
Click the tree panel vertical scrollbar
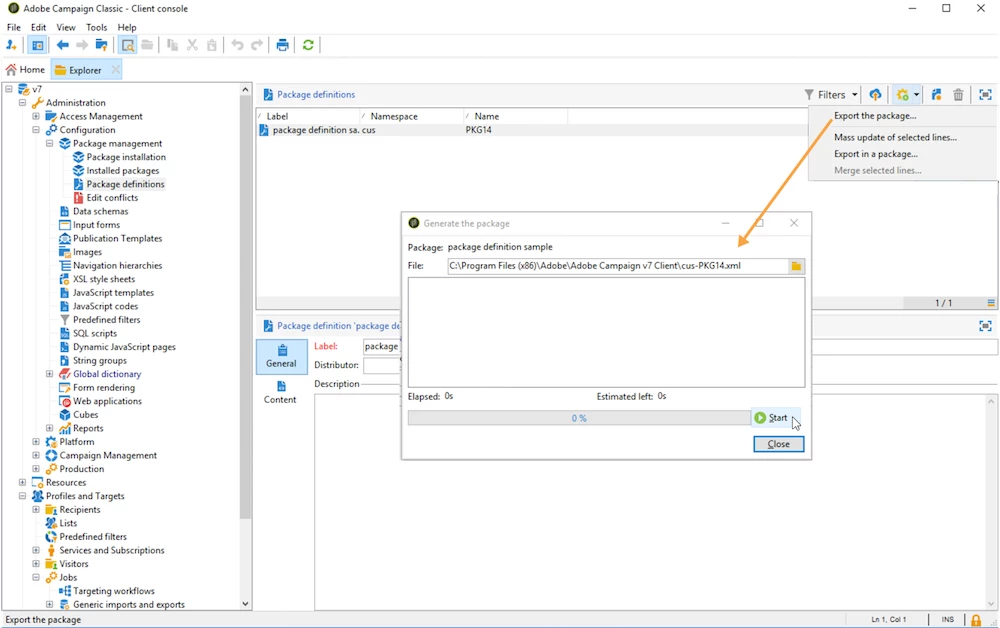click(x=246, y=306)
